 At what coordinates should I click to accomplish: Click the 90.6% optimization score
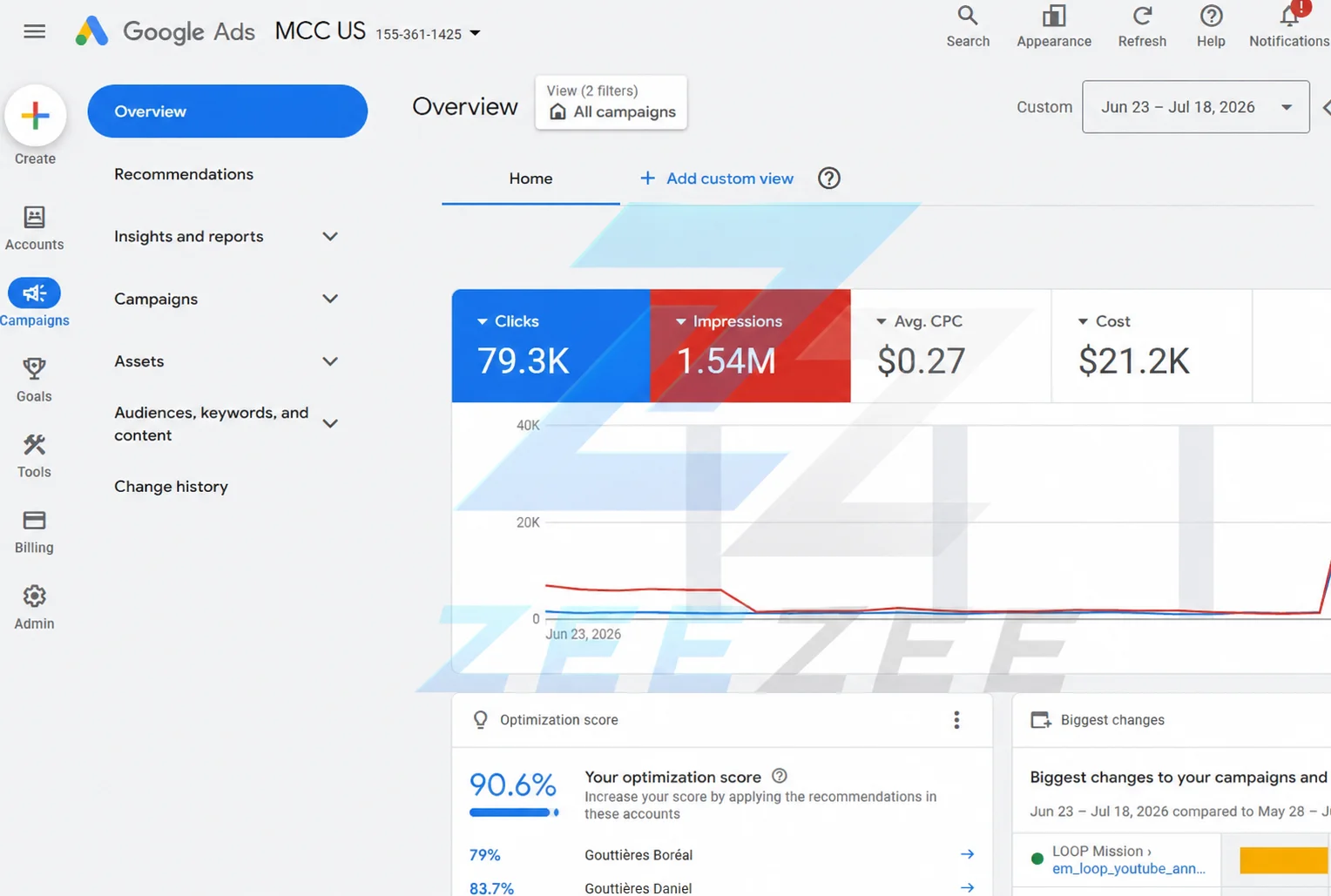pyautogui.click(x=512, y=785)
